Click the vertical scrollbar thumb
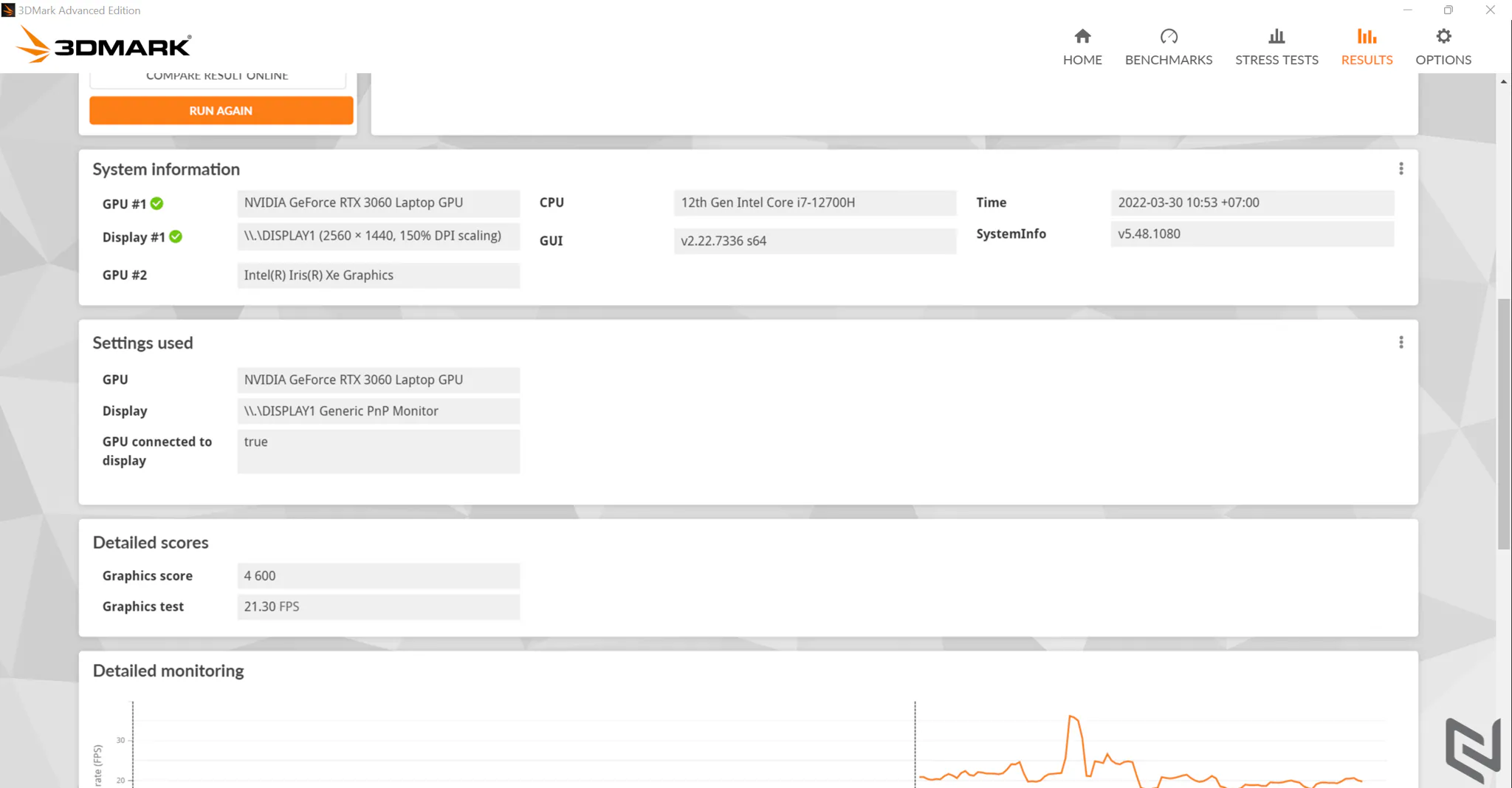 click(1504, 424)
